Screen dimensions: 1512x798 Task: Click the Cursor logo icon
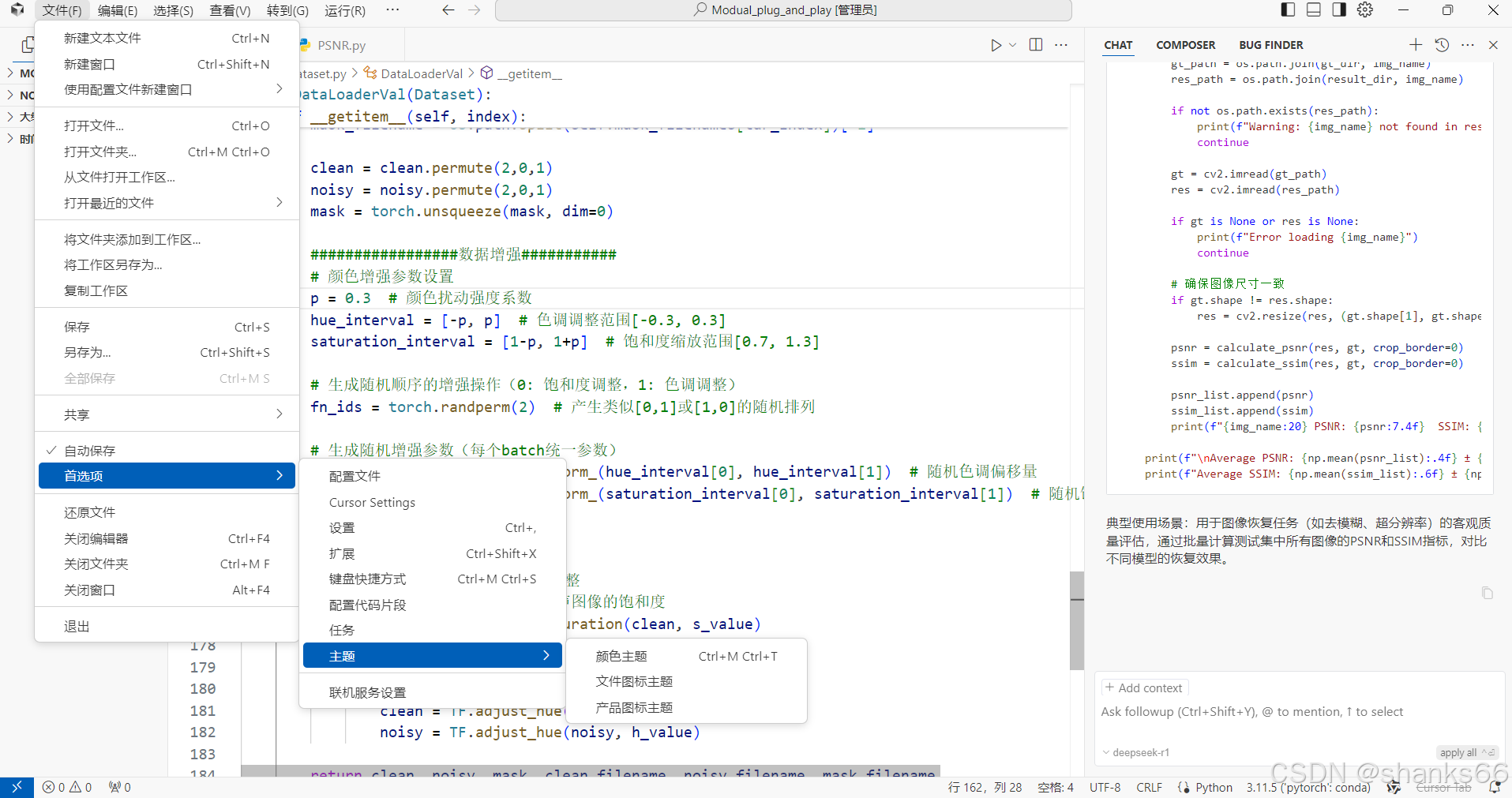pos(17,9)
